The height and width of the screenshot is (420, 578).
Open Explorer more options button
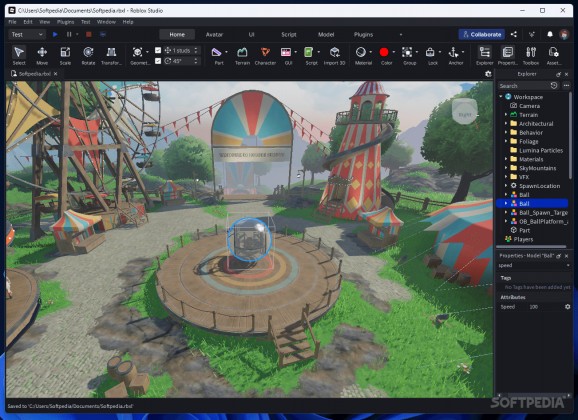click(567, 86)
